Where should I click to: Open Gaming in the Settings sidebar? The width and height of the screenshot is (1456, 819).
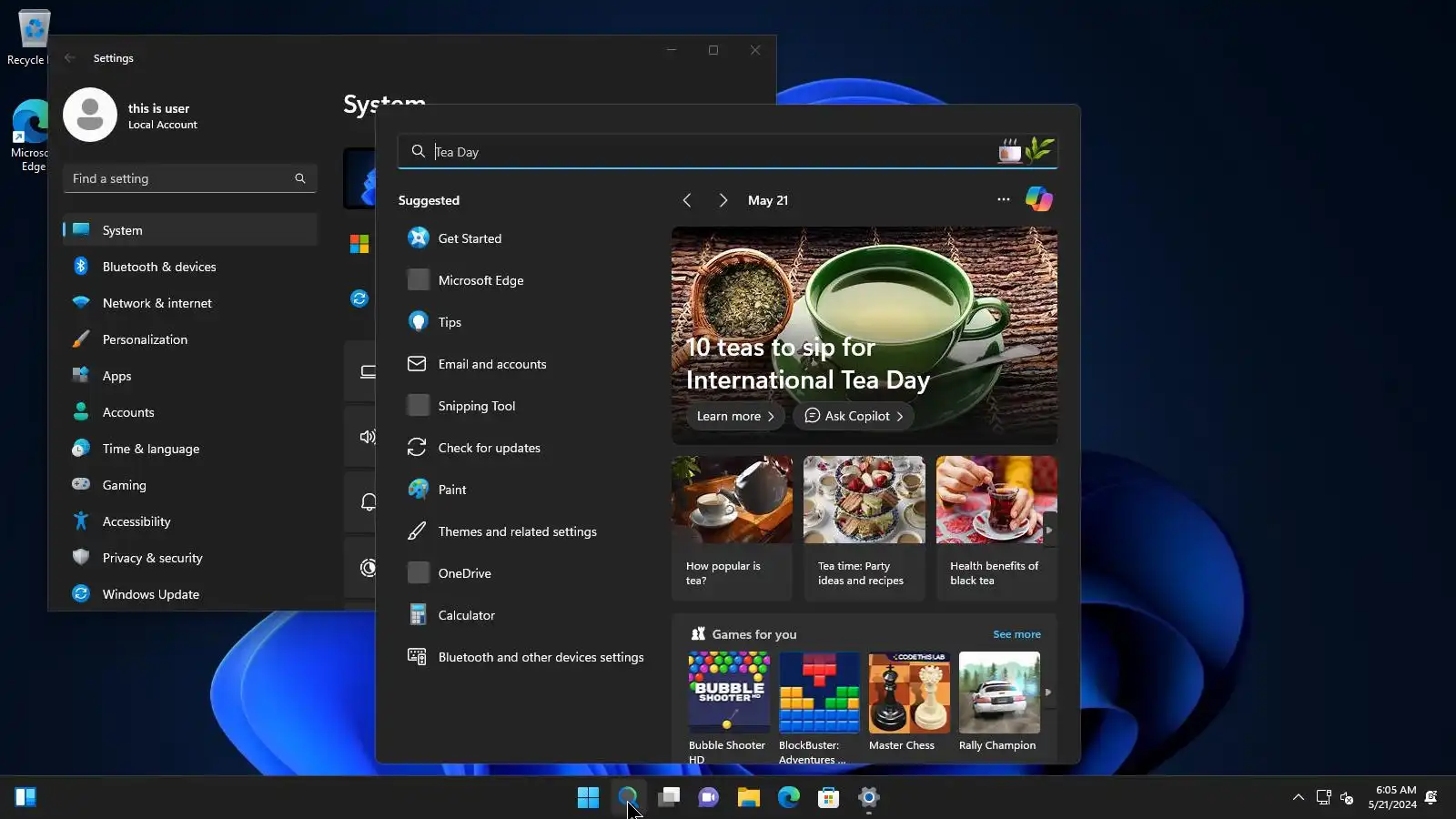[190, 485]
